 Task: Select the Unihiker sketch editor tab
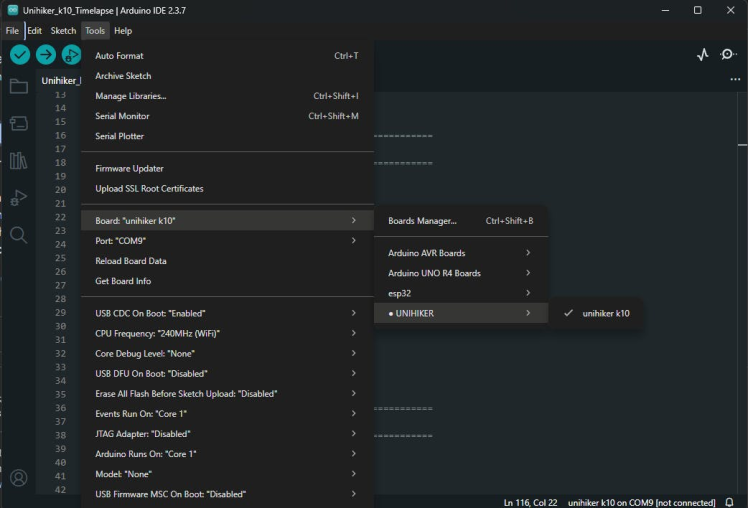[x=59, y=81]
